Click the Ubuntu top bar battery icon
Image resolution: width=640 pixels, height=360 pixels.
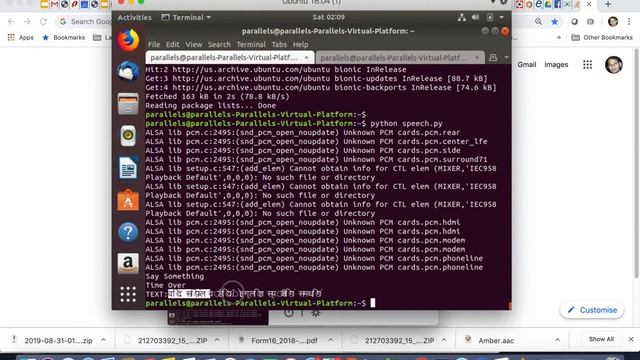490,18
